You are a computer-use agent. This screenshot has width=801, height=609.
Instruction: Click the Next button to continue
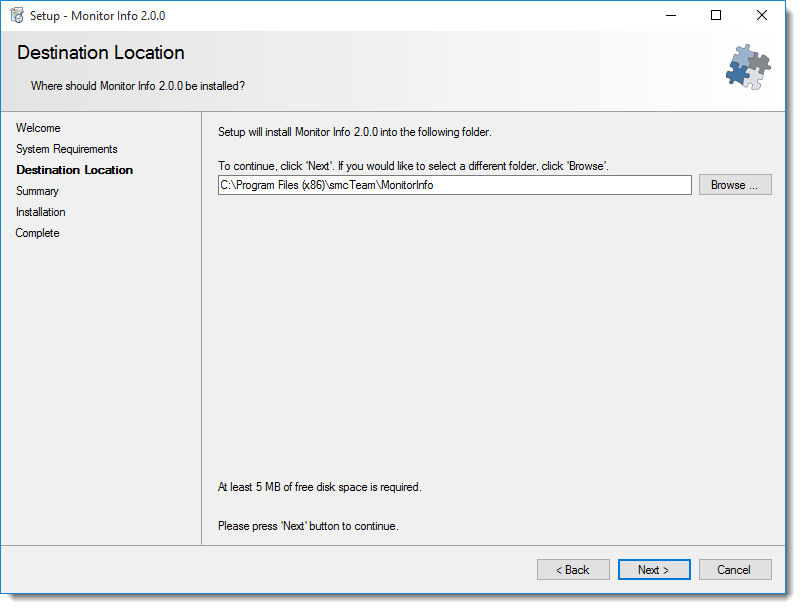654,569
